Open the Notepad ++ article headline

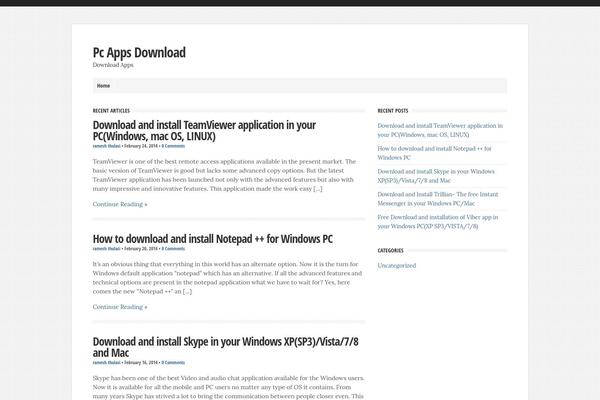tap(213, 239)
